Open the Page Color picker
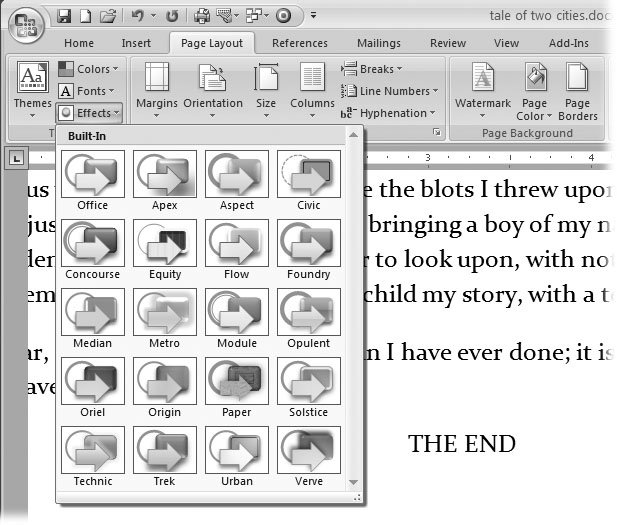 534,91
